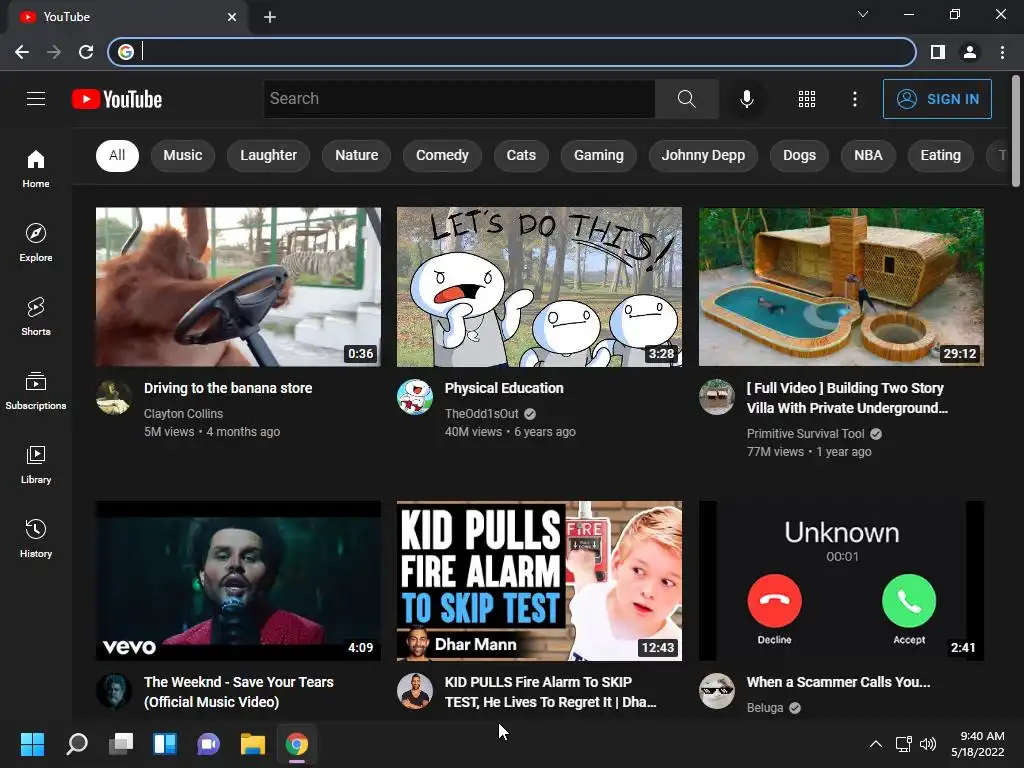Click the Primitive Survival Tool channel name
This screenshot has height=768, width=1024.
point(805,434)
